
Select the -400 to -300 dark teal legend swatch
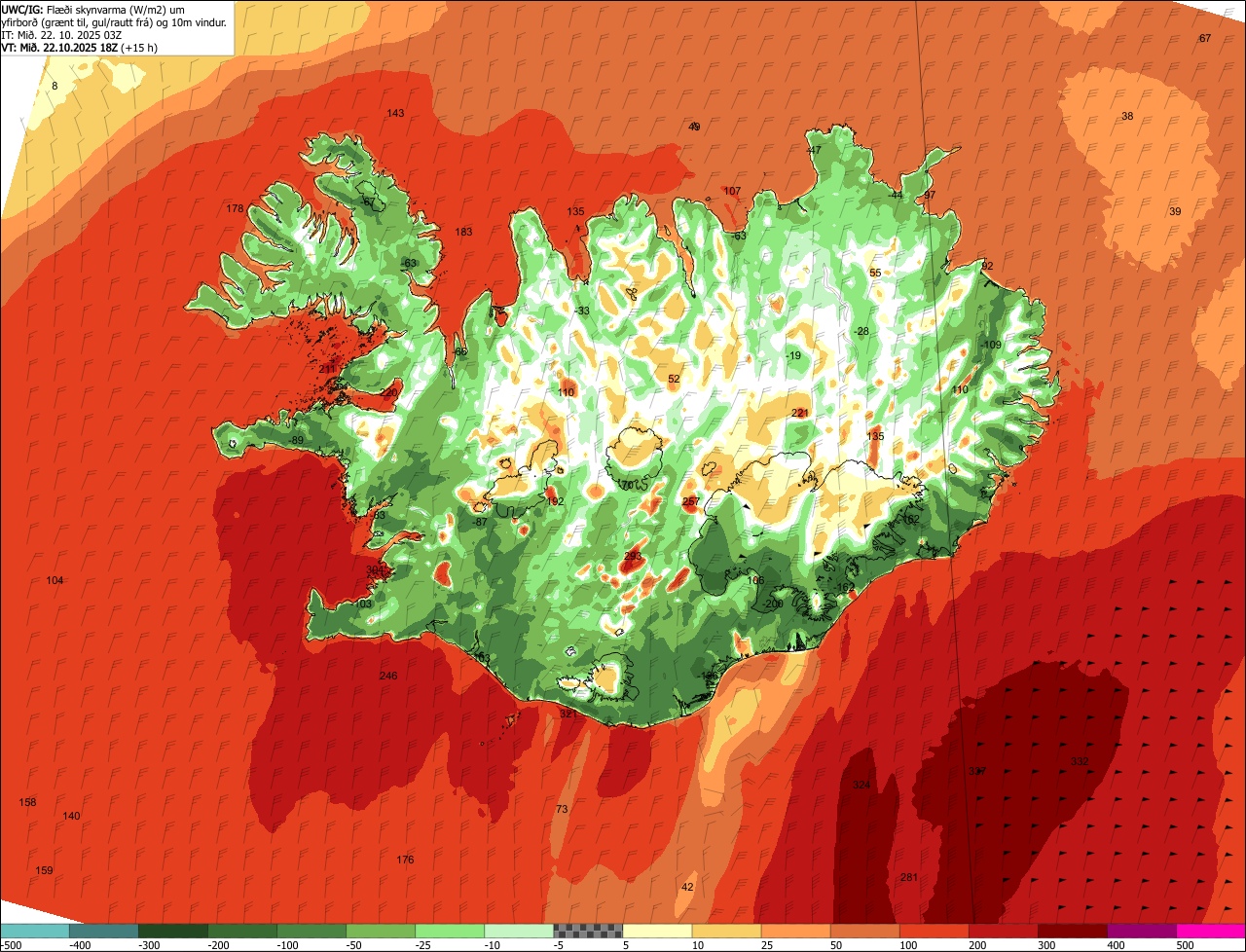[x=103, y=930]
